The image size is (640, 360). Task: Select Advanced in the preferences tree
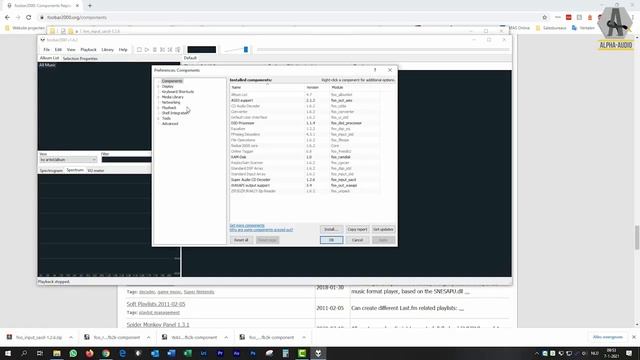170,124
